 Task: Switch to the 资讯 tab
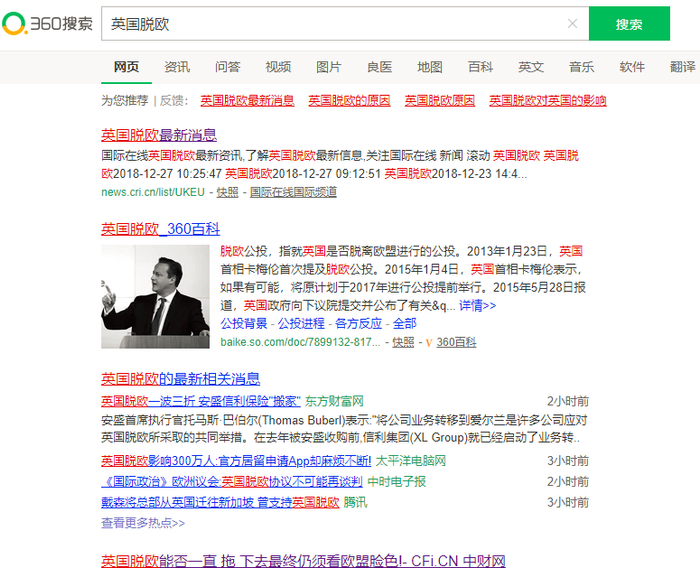[x=177, y=67]
